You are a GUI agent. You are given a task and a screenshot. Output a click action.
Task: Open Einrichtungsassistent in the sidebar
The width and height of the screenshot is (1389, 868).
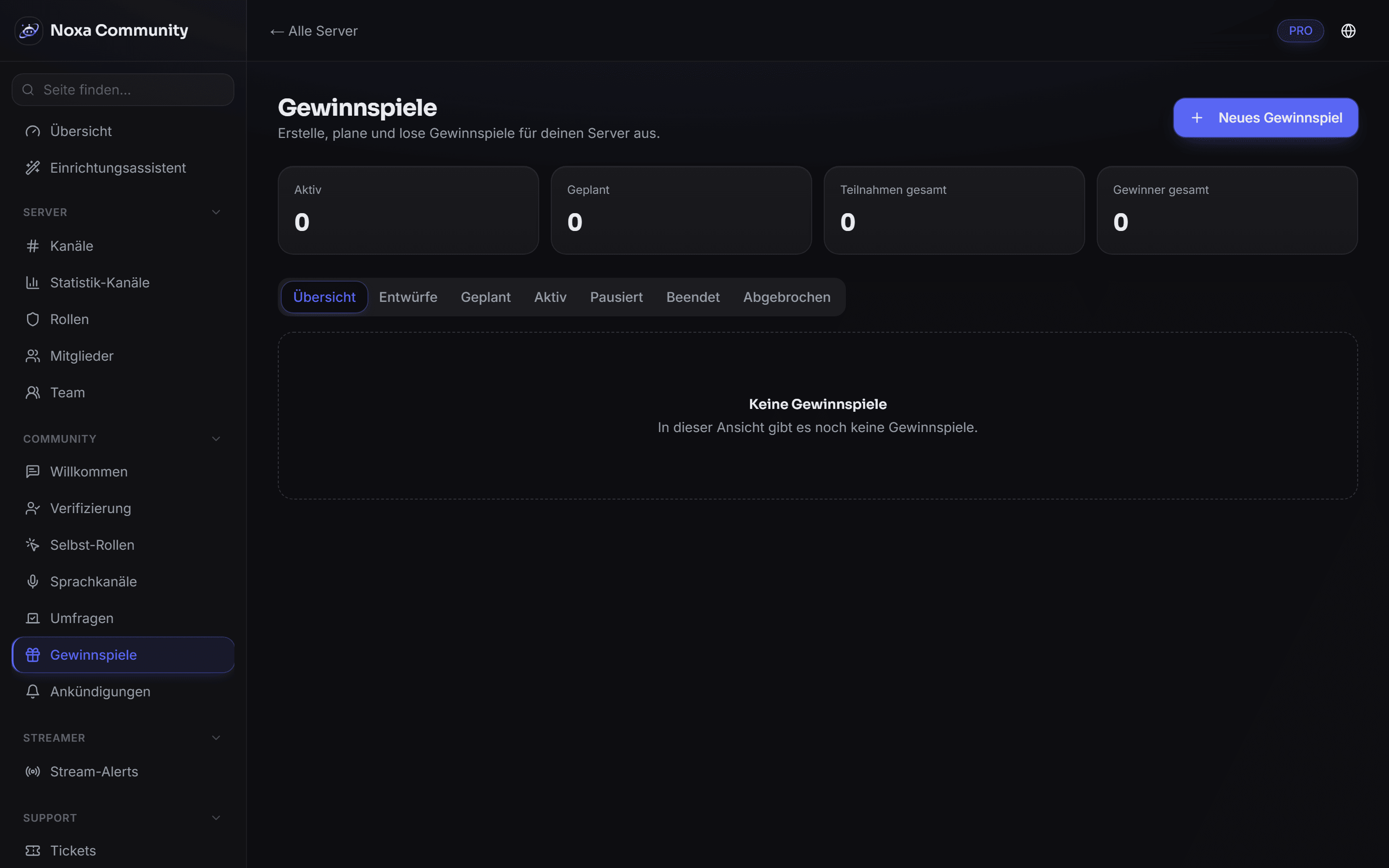[x=123, y=168]
